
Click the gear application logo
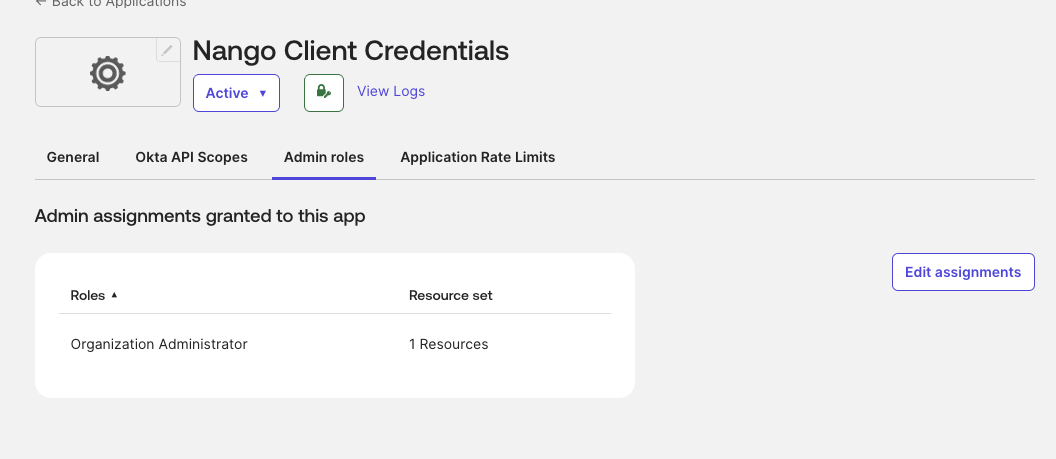108,73
